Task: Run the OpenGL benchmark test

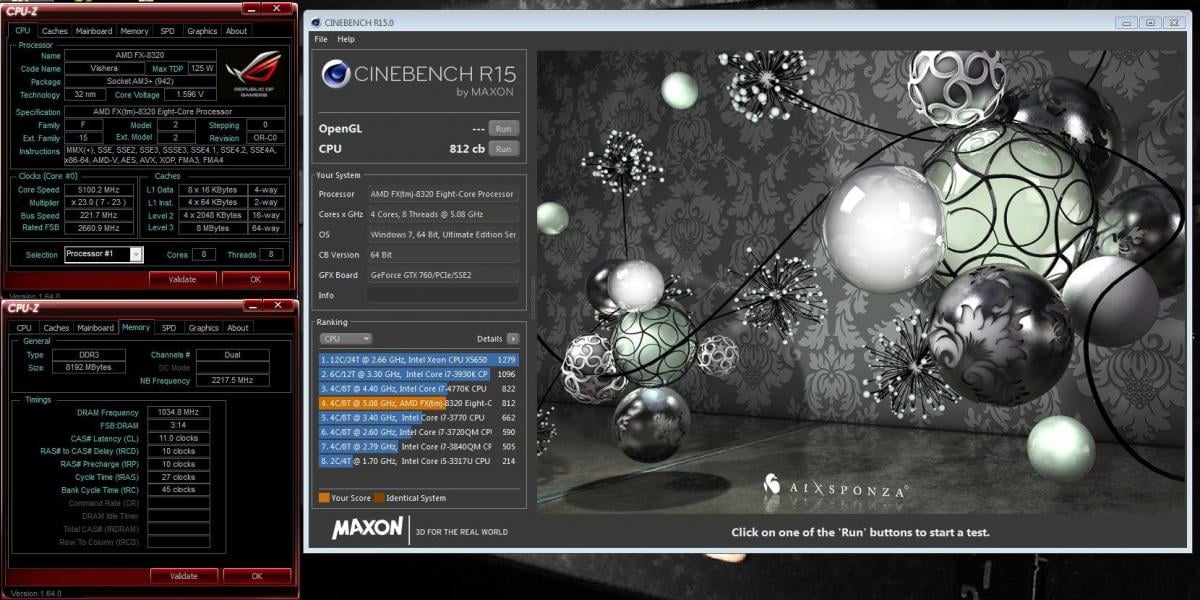Action: click(504, 129)
